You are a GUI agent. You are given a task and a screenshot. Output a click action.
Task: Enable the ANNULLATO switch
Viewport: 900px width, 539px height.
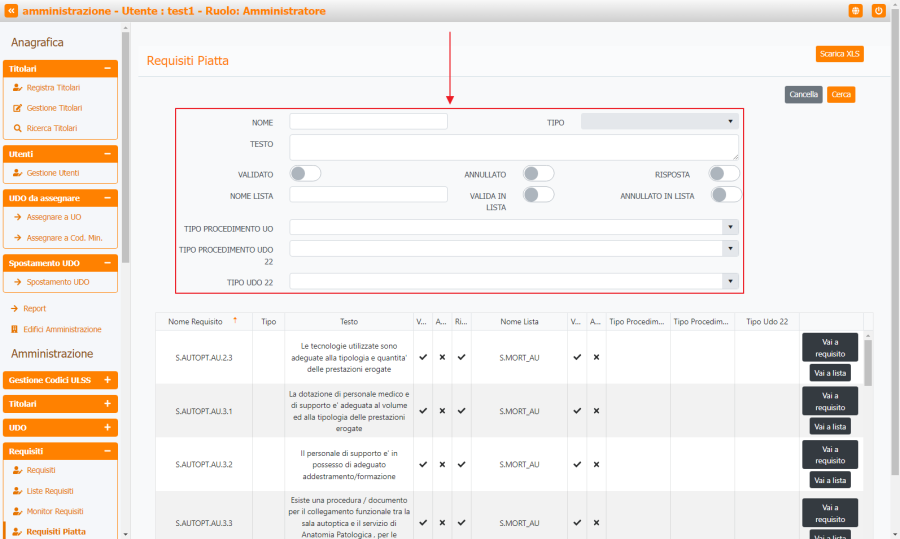(x=538, y=173)
